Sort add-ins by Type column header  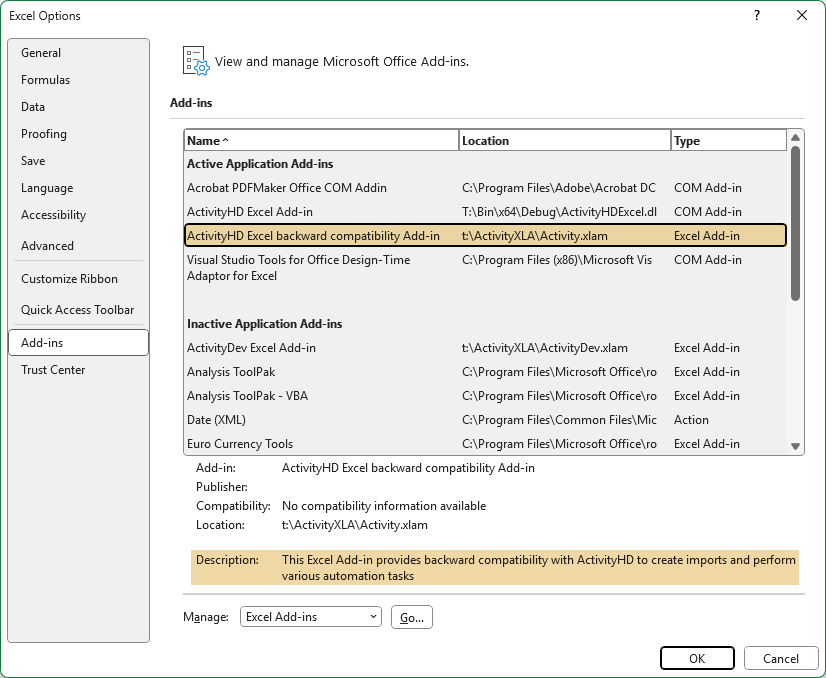pos(729,141)
